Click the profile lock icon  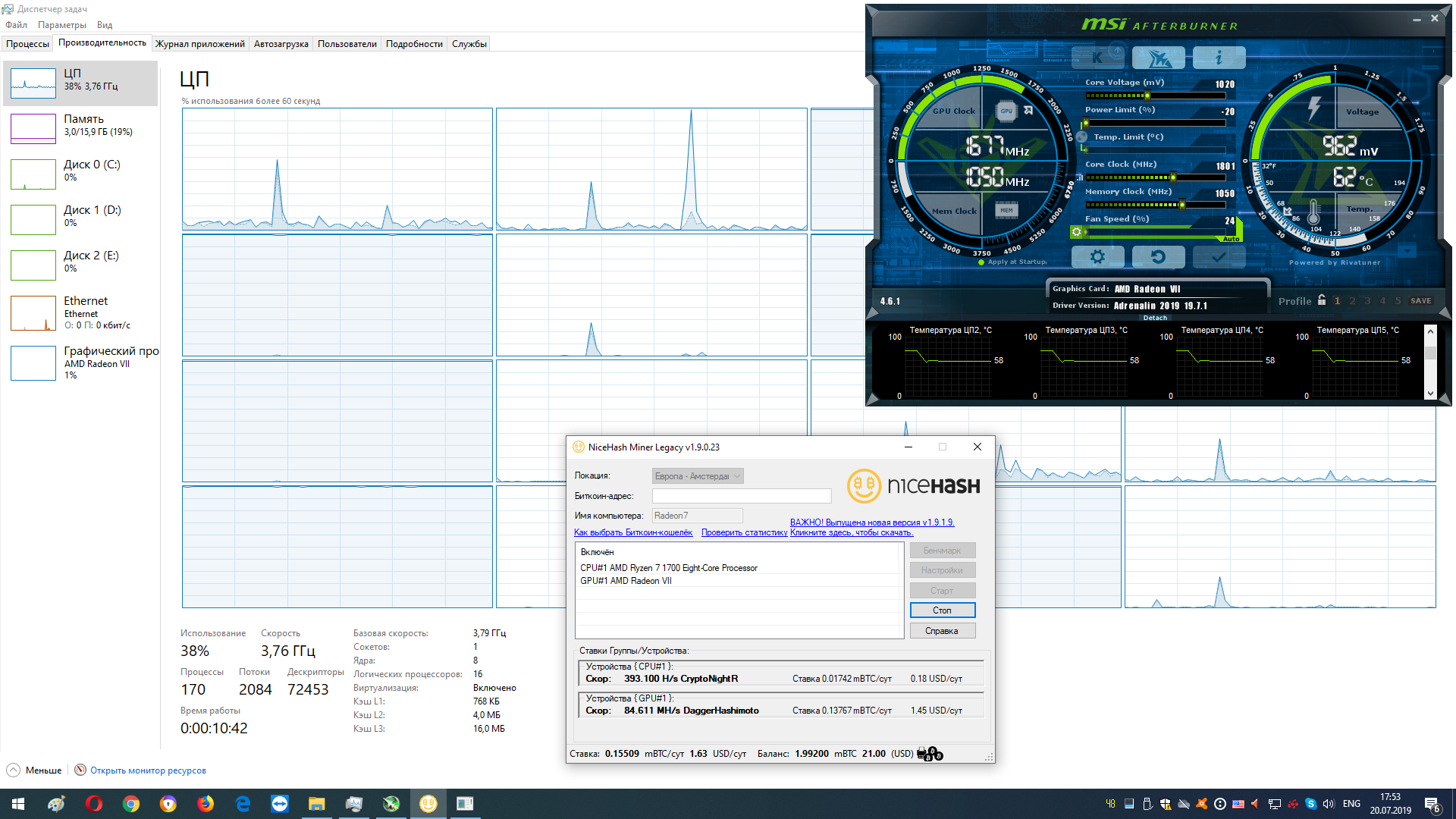tap(1322, 300)
